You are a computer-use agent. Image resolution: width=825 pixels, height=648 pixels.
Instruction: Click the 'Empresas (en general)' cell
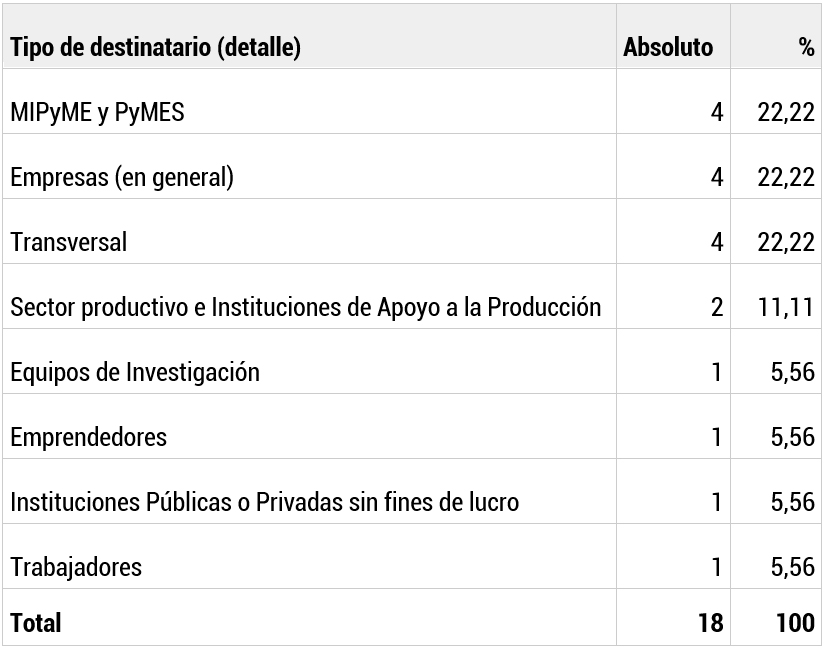[x=122, y=177]
